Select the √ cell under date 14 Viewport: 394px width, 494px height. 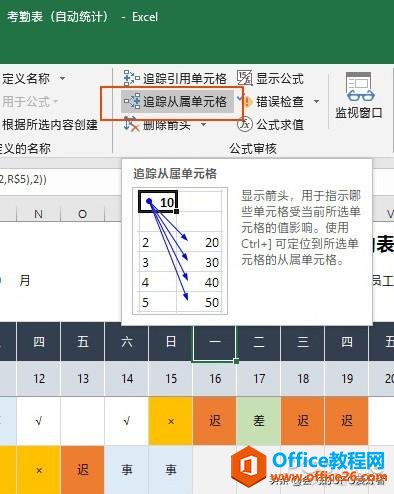[x=127, y=421]
